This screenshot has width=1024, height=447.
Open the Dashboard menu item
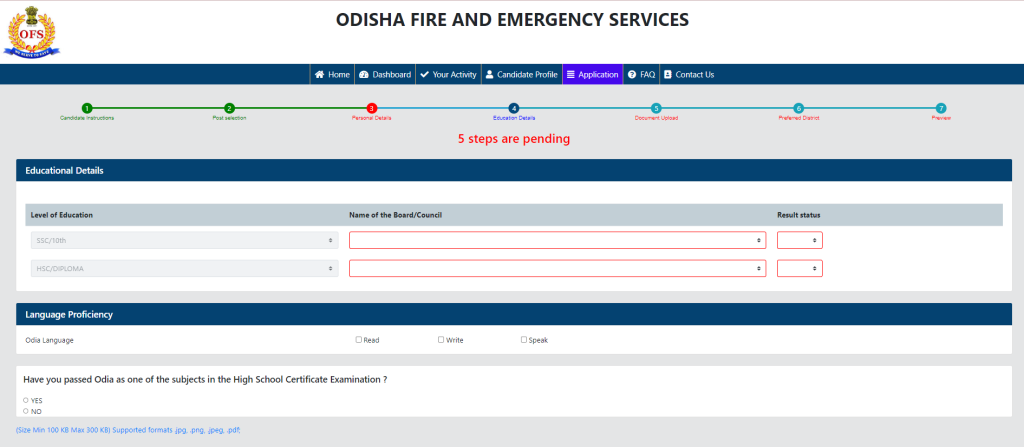(385, 74)
